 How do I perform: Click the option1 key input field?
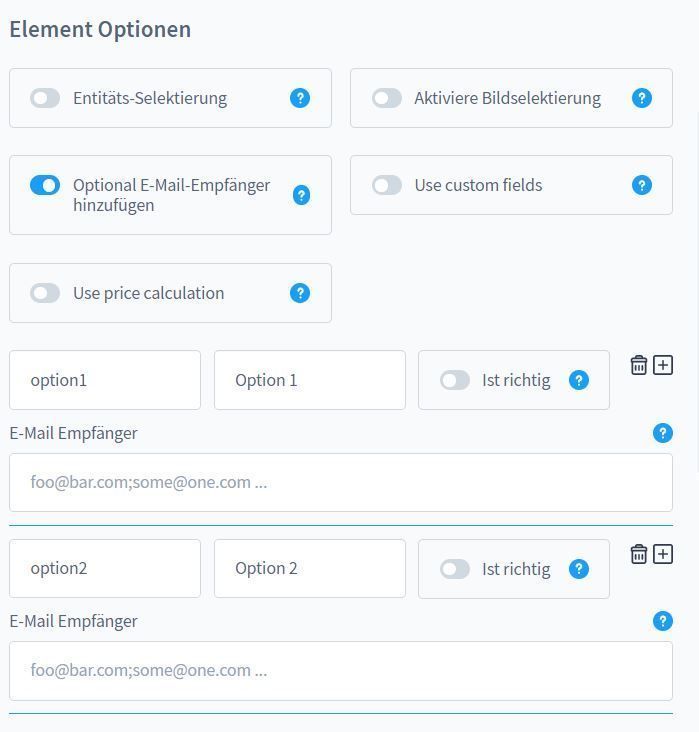105,380
